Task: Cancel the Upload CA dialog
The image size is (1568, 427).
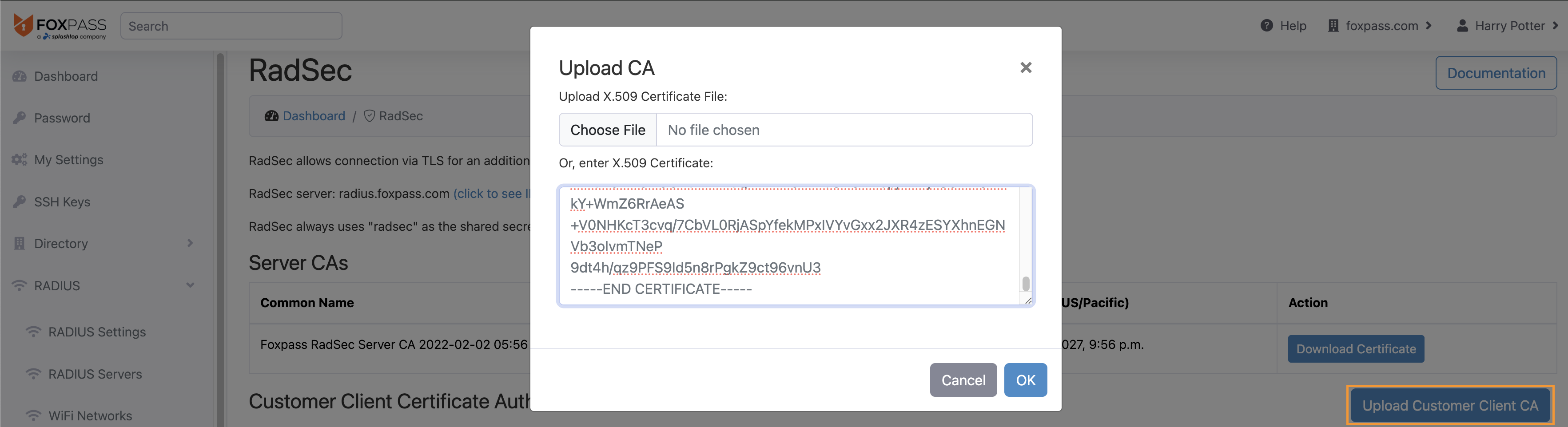Action: [963, 380]
